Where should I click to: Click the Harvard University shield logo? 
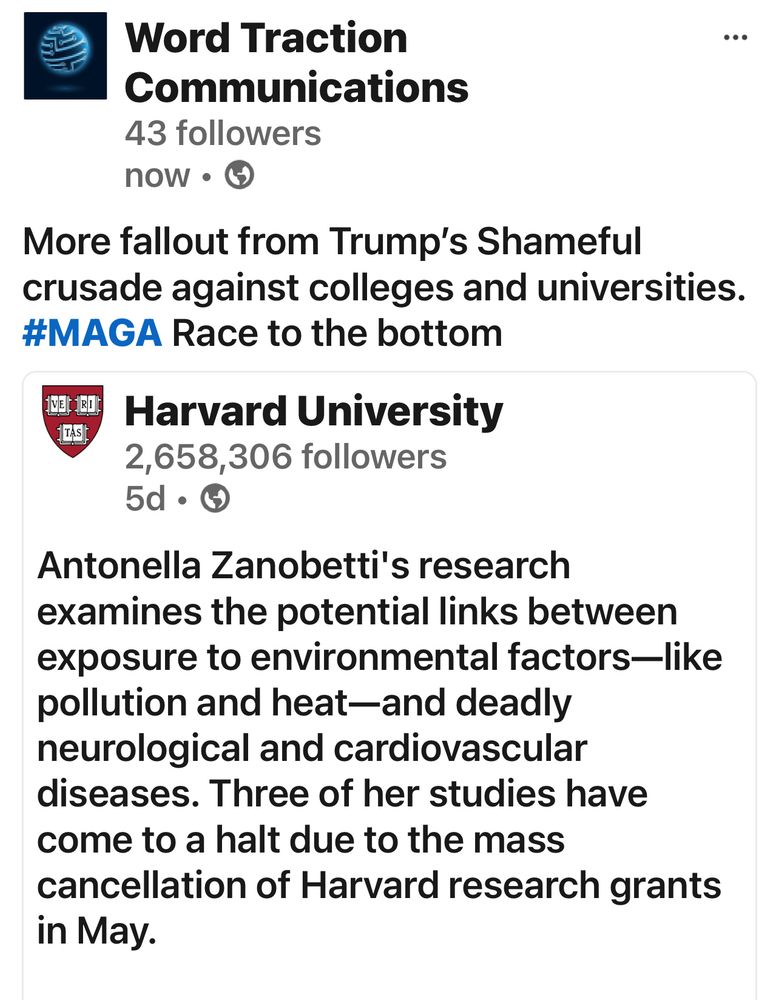73,420
